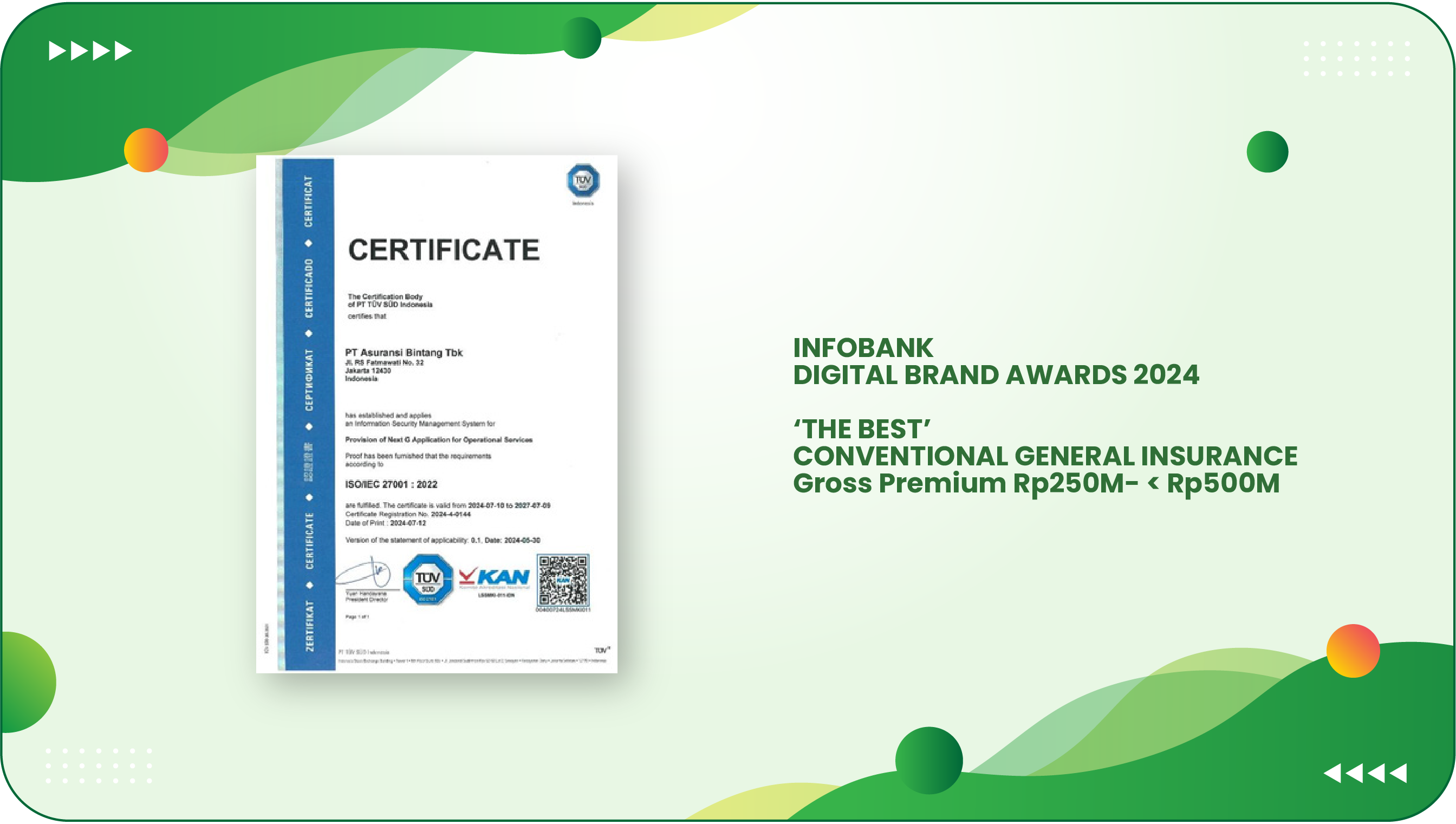The height and width of the screenshot is (824, 1456).
Task: Select the text 'PT Asuransi Bintang Tbk'
Action: coord(404,353)
